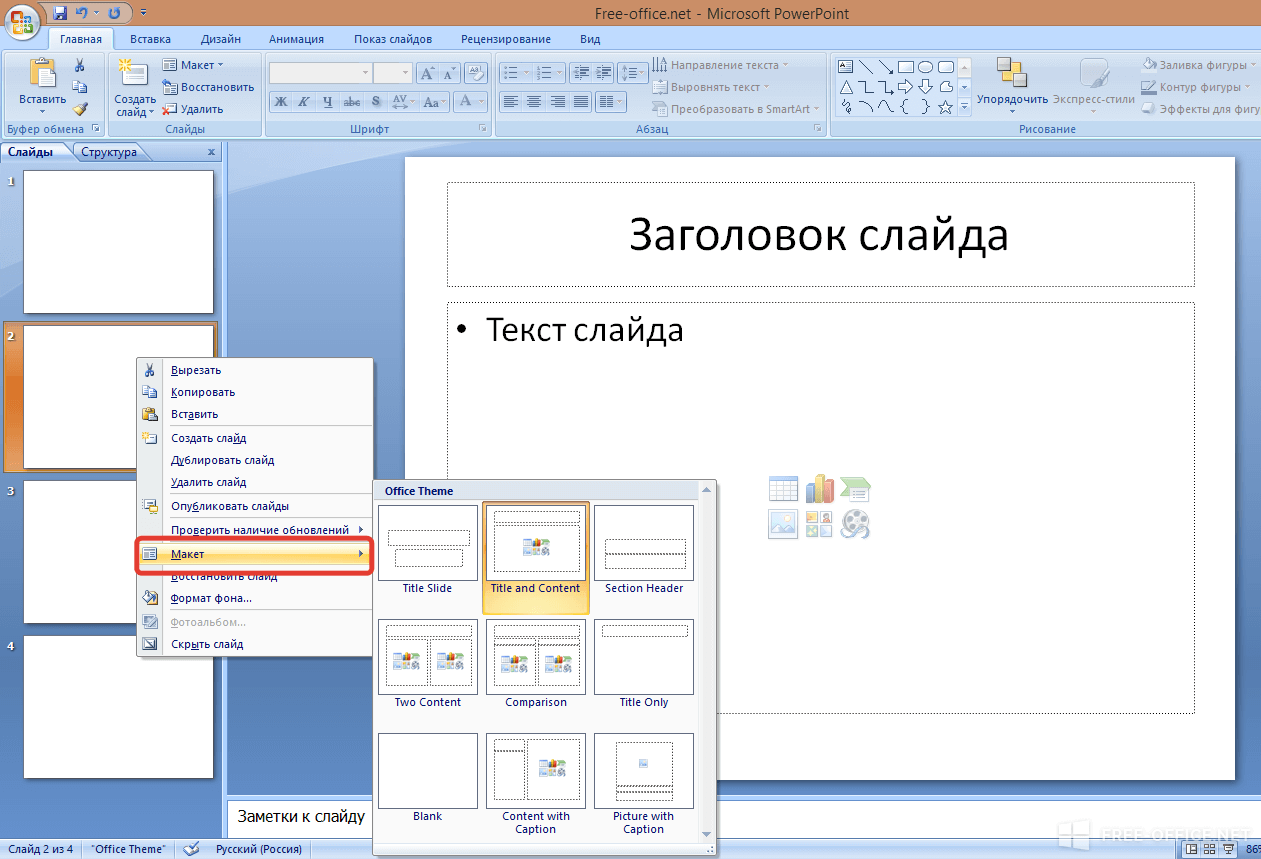The image size is (1261, 859).
Task: Clear all formatting with eraser icon
Action: [x=477, y=73]
